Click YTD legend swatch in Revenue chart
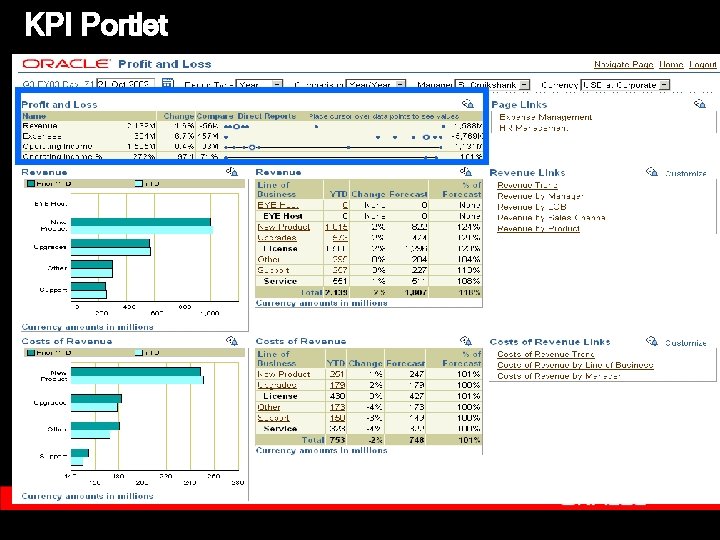Viewport: 720px width, 540px height. (x=139, y=184)
